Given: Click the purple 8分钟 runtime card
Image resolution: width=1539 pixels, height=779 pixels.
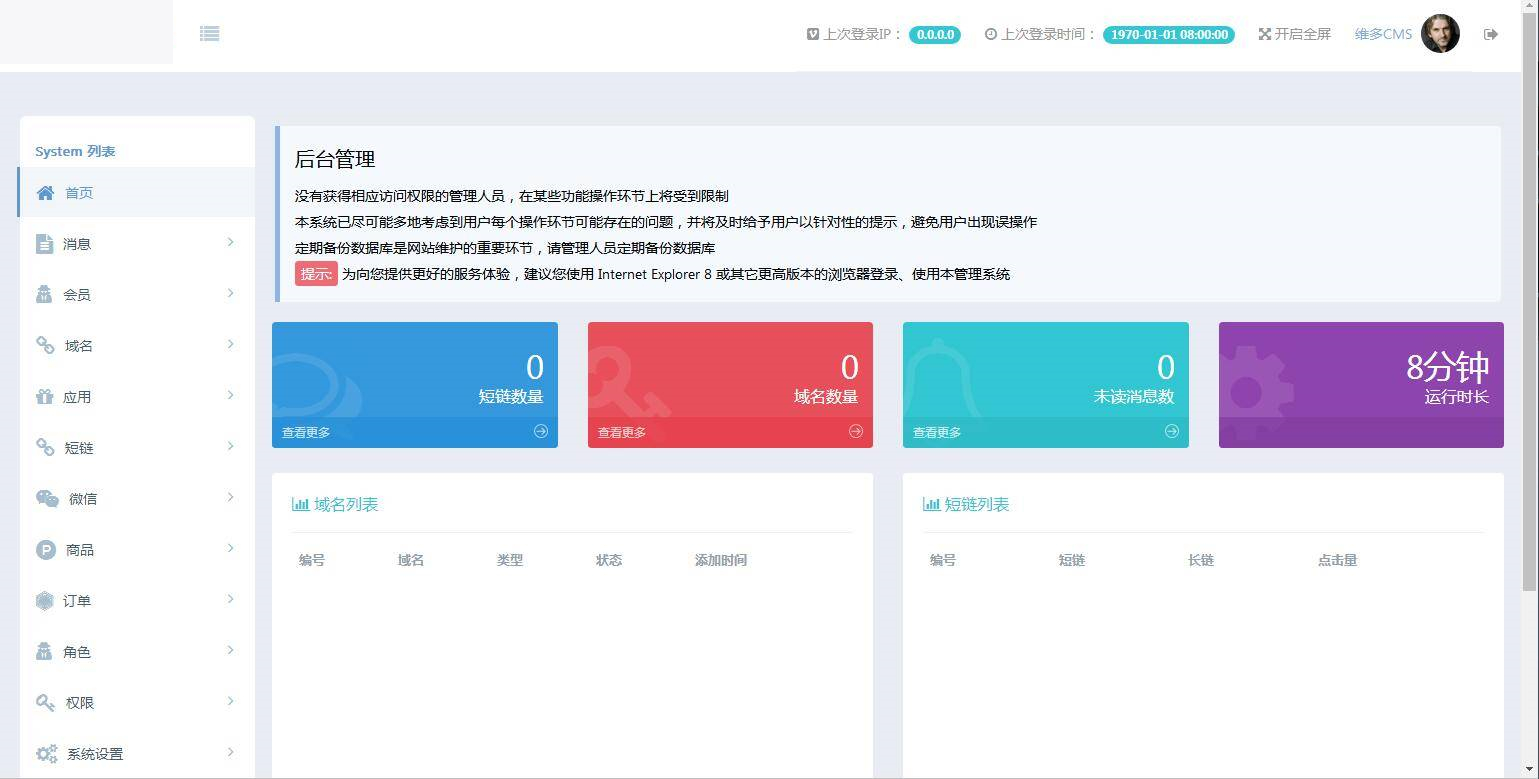Looking at the screenshot, I should 1360,384.
